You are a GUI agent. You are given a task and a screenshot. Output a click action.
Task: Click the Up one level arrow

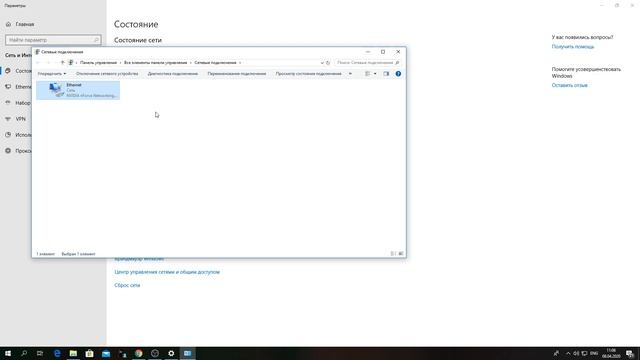(62, 63)
